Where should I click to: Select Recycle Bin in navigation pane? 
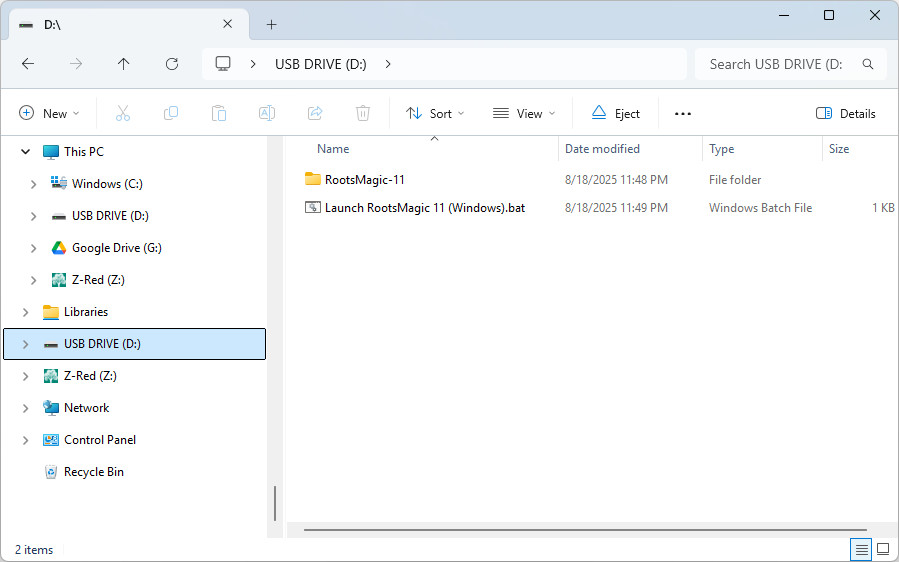pyautogui.click(x=94, y=472)
